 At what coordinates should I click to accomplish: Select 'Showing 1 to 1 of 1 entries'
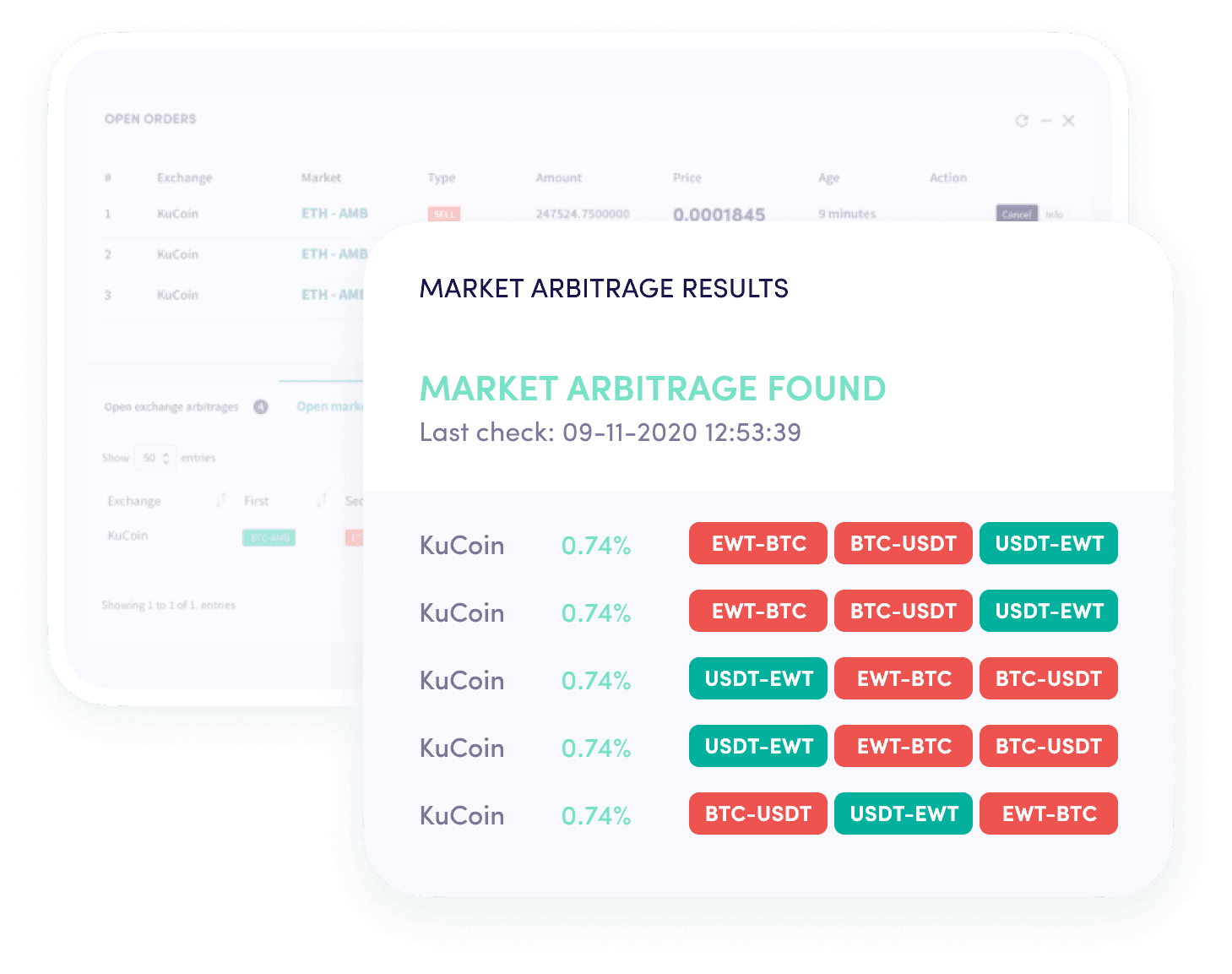click(x=169, y=605)
